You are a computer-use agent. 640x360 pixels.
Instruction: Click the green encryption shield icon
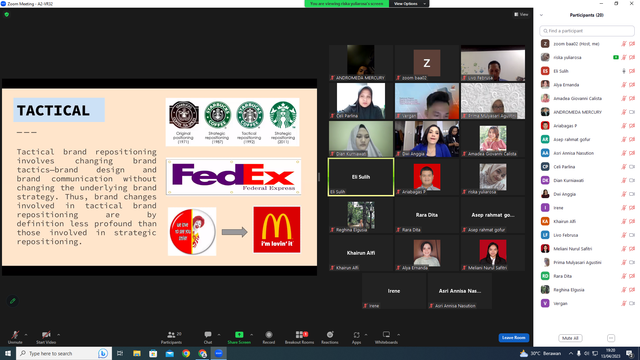click(7, 14)
